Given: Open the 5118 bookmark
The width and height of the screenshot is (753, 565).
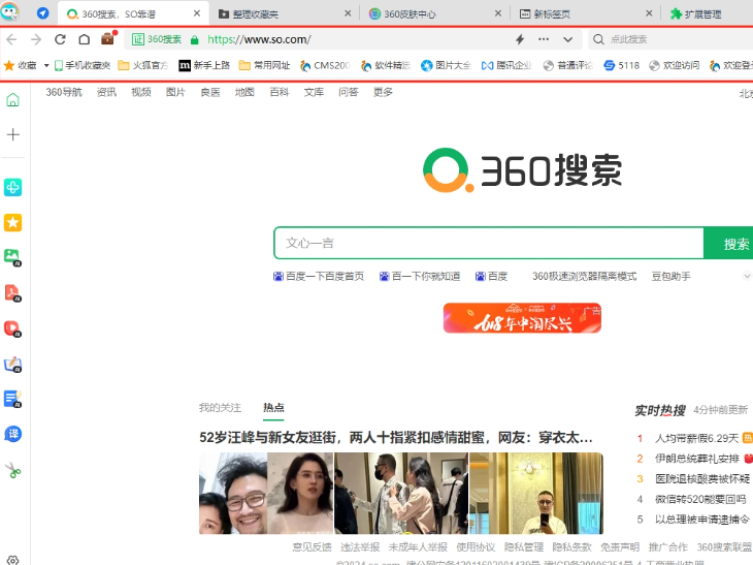Looking at the screenshot, I should point(621,65).
